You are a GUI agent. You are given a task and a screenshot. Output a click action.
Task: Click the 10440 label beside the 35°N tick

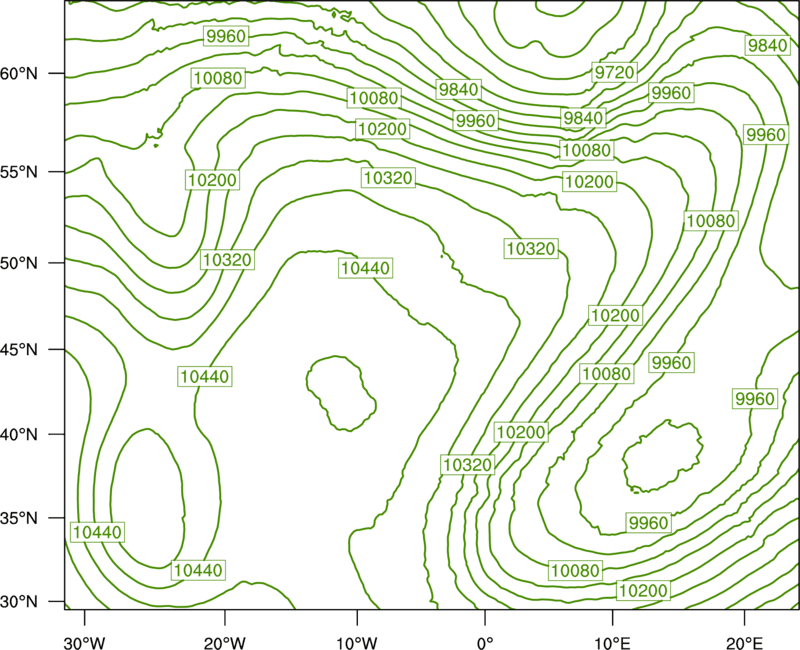click(x=97, y=532)
